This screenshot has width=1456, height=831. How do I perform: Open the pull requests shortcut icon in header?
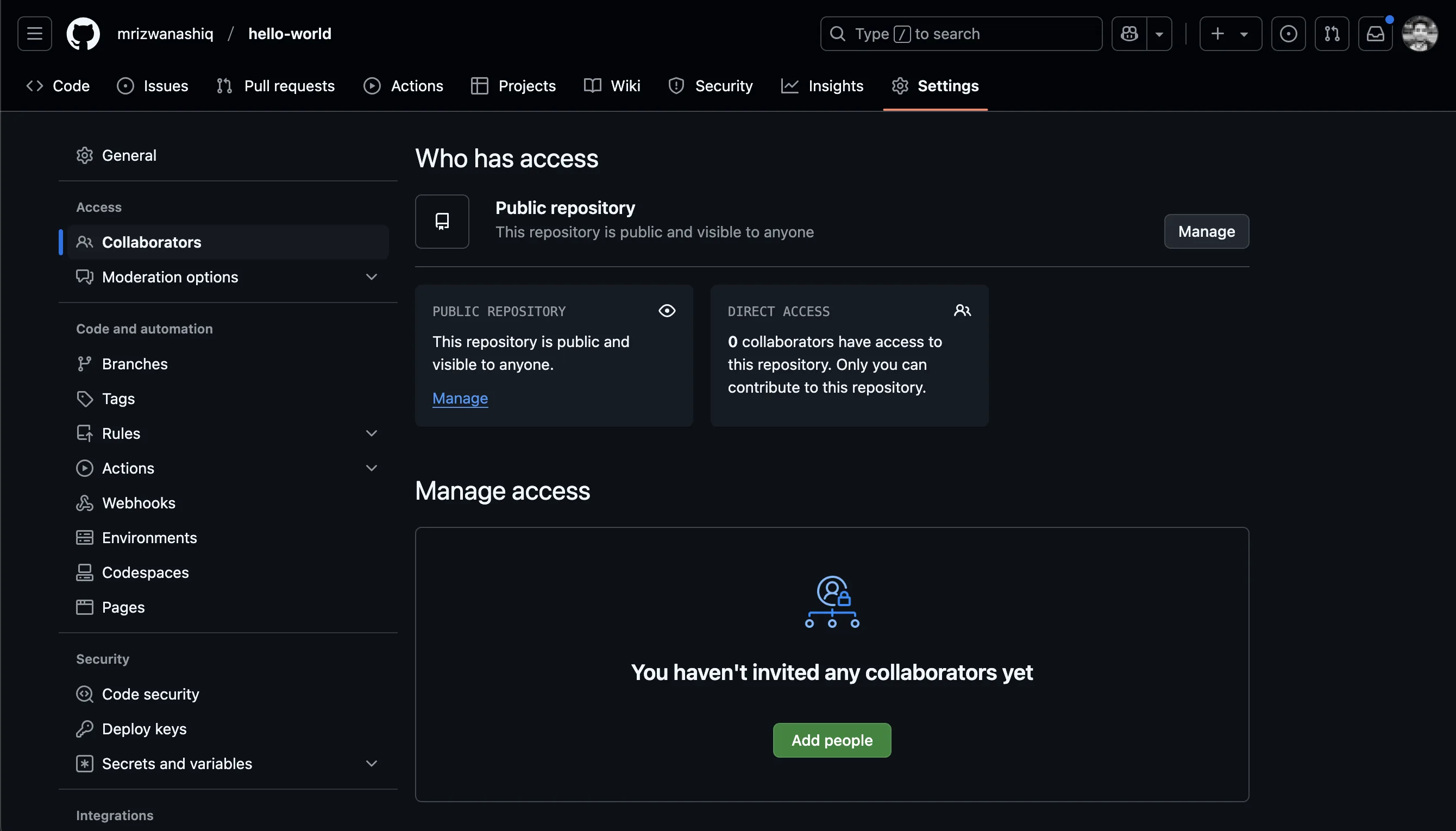[x=1332, y=34]
